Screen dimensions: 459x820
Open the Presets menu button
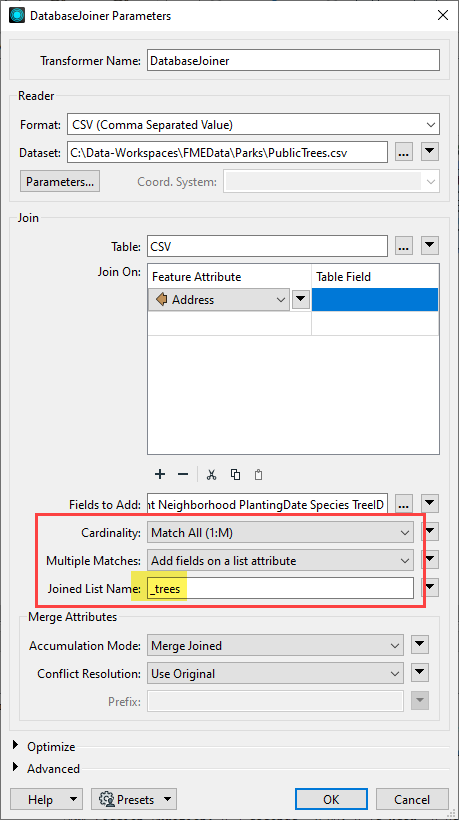click(134, 800)
